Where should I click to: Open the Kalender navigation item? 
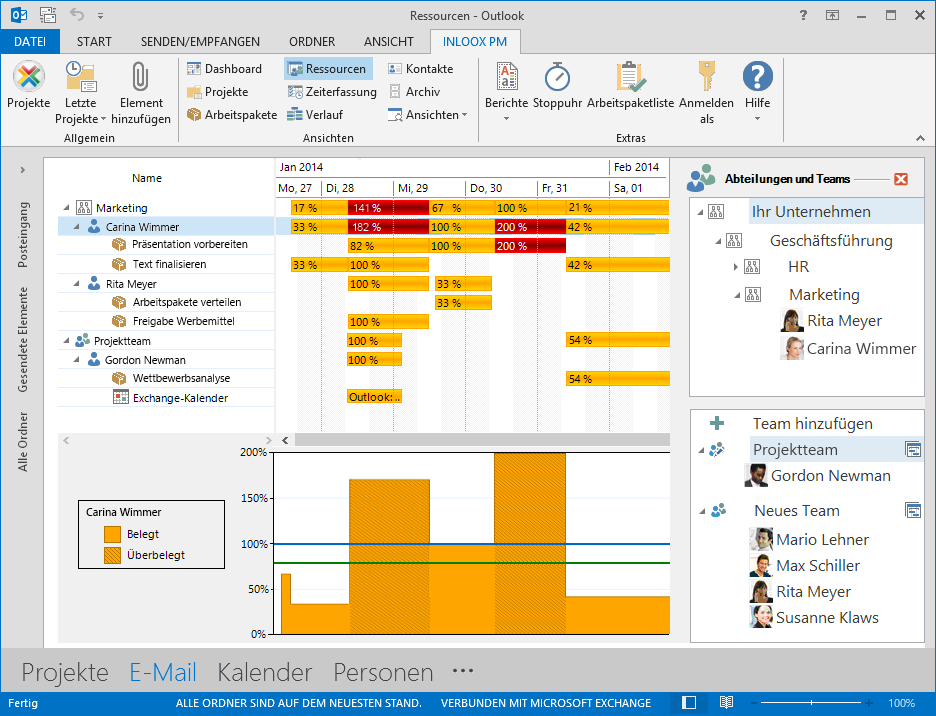click(x=264, y=672)
